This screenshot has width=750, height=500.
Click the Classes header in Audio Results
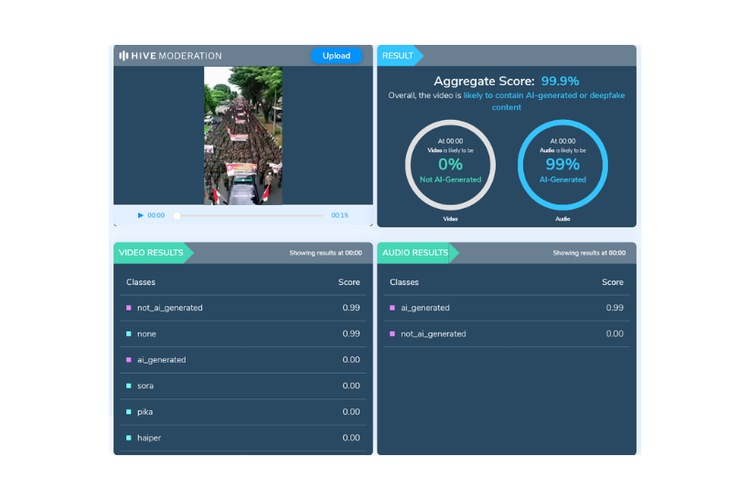[x=404, y=282]
